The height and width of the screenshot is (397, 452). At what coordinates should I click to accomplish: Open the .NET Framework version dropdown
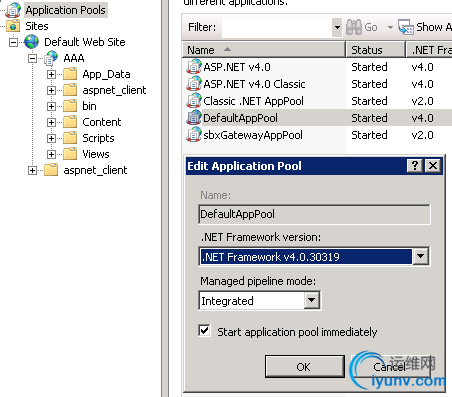tap(421, 256)
